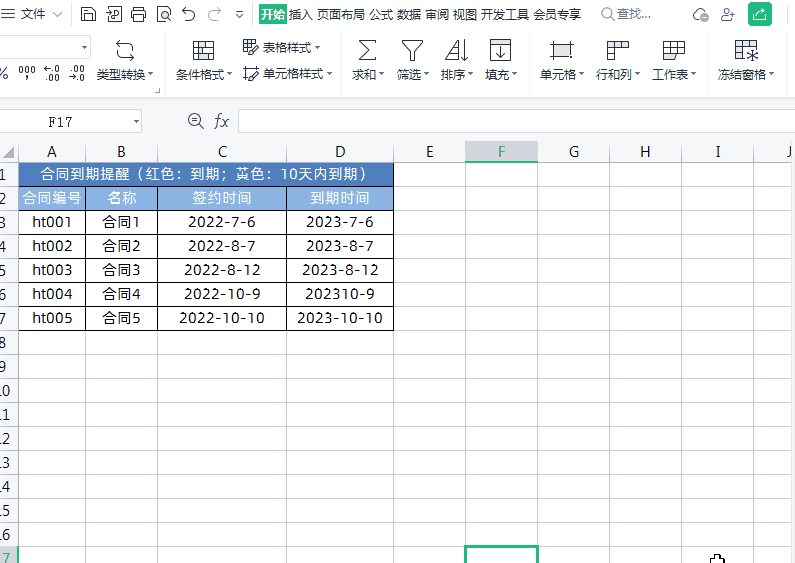Click the 类型转换 icon
Screen dimensions: 795x563
(125, 51)
